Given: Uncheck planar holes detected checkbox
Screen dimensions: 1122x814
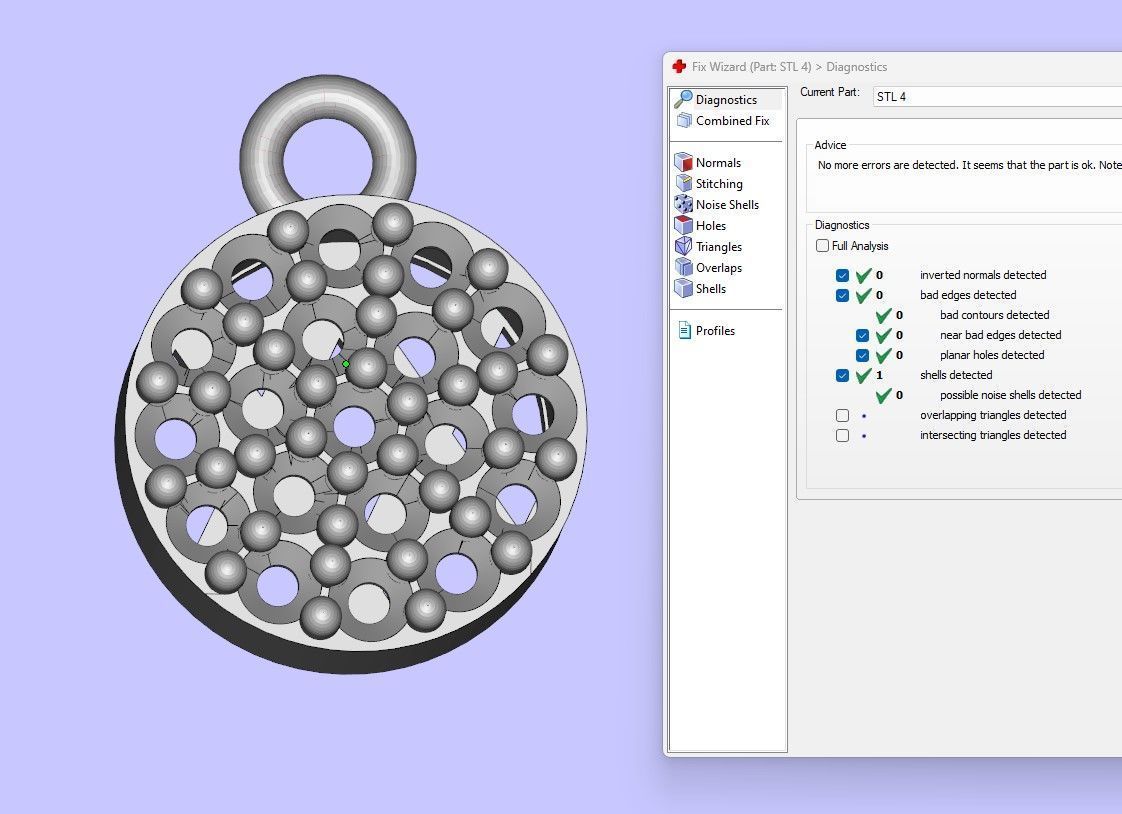Looking at the screenshot, I should 862,355.
